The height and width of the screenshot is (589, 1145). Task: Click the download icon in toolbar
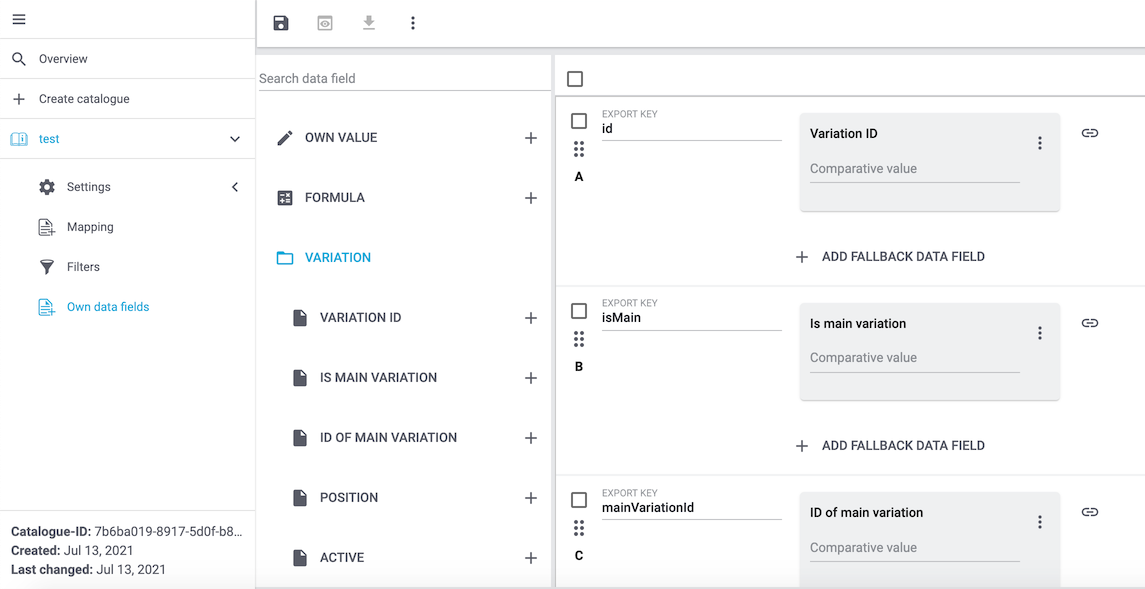tap(369, 23)
